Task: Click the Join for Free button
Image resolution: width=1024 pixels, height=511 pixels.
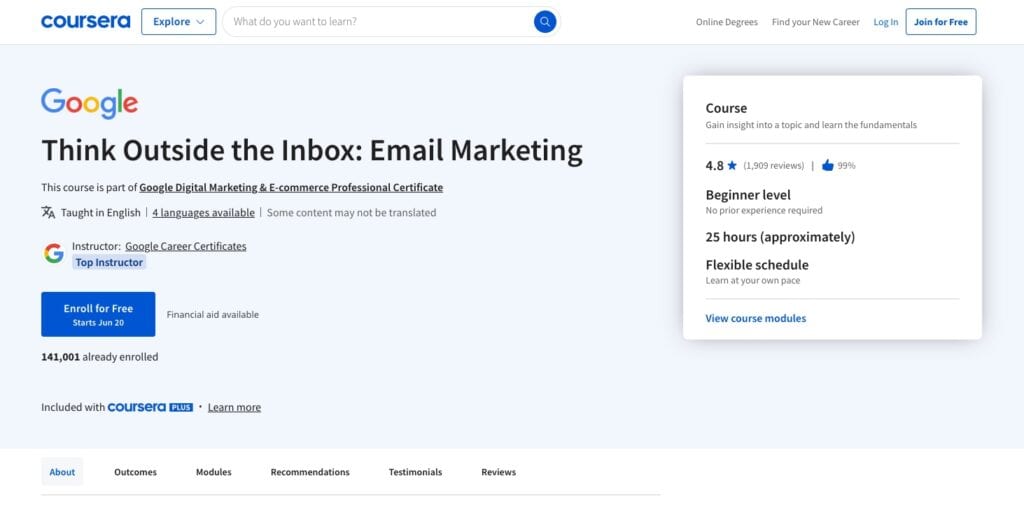Action: click(x=940, y=22)
